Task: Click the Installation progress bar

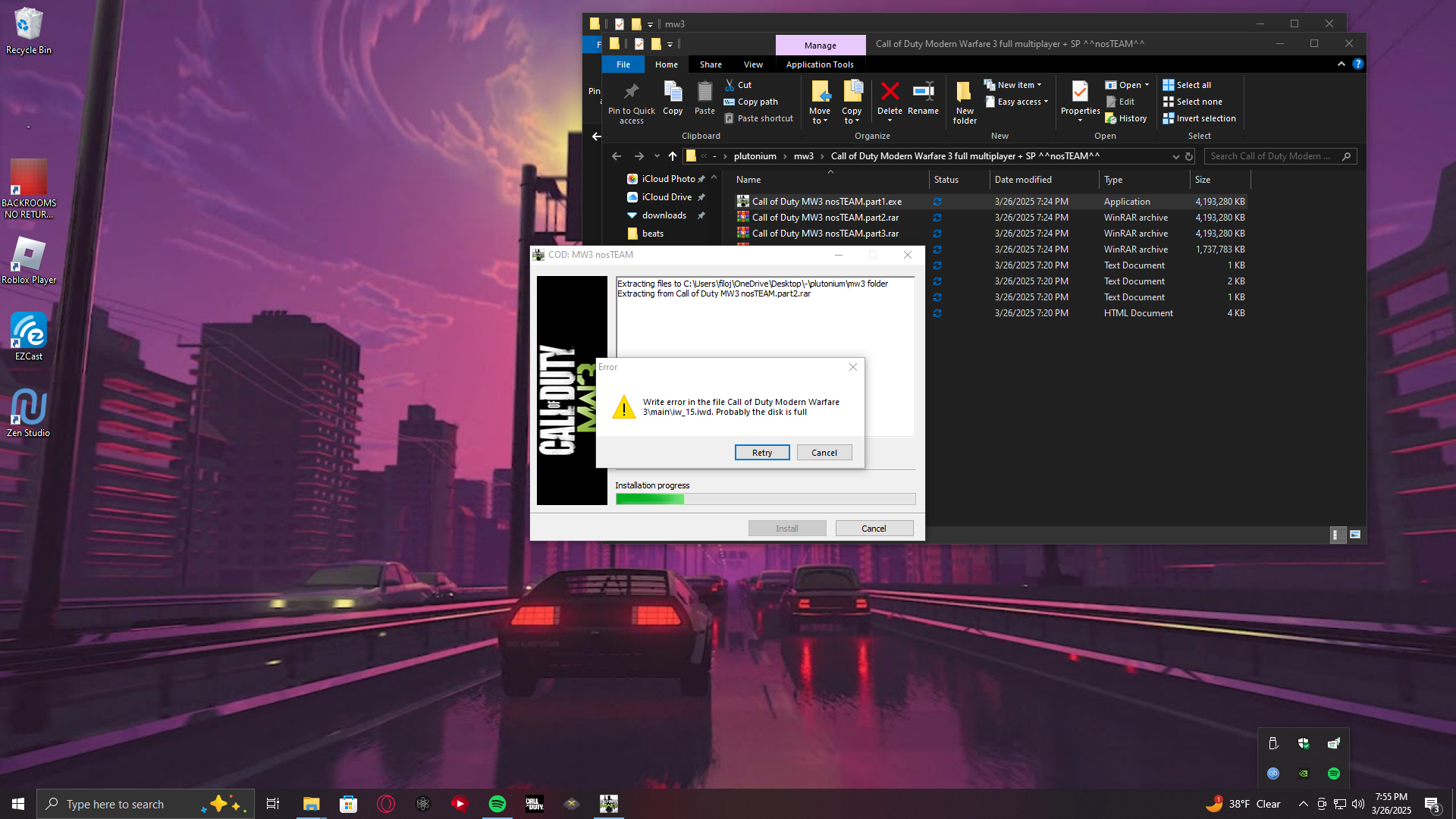Action: (765, 499)
